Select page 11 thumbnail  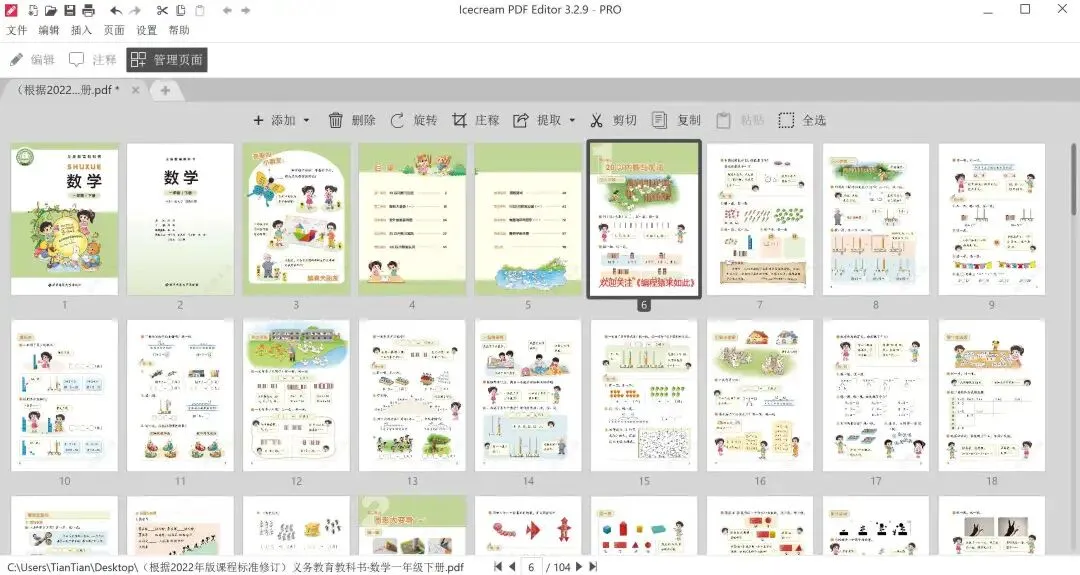click(180, 395)
